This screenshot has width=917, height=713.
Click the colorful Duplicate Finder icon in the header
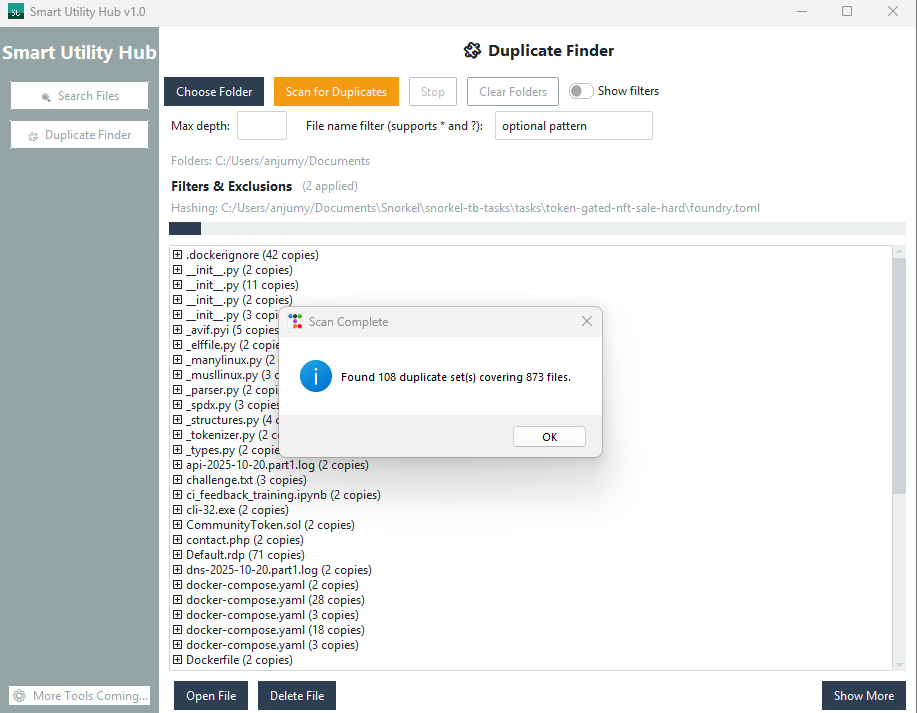click(472, 50)
